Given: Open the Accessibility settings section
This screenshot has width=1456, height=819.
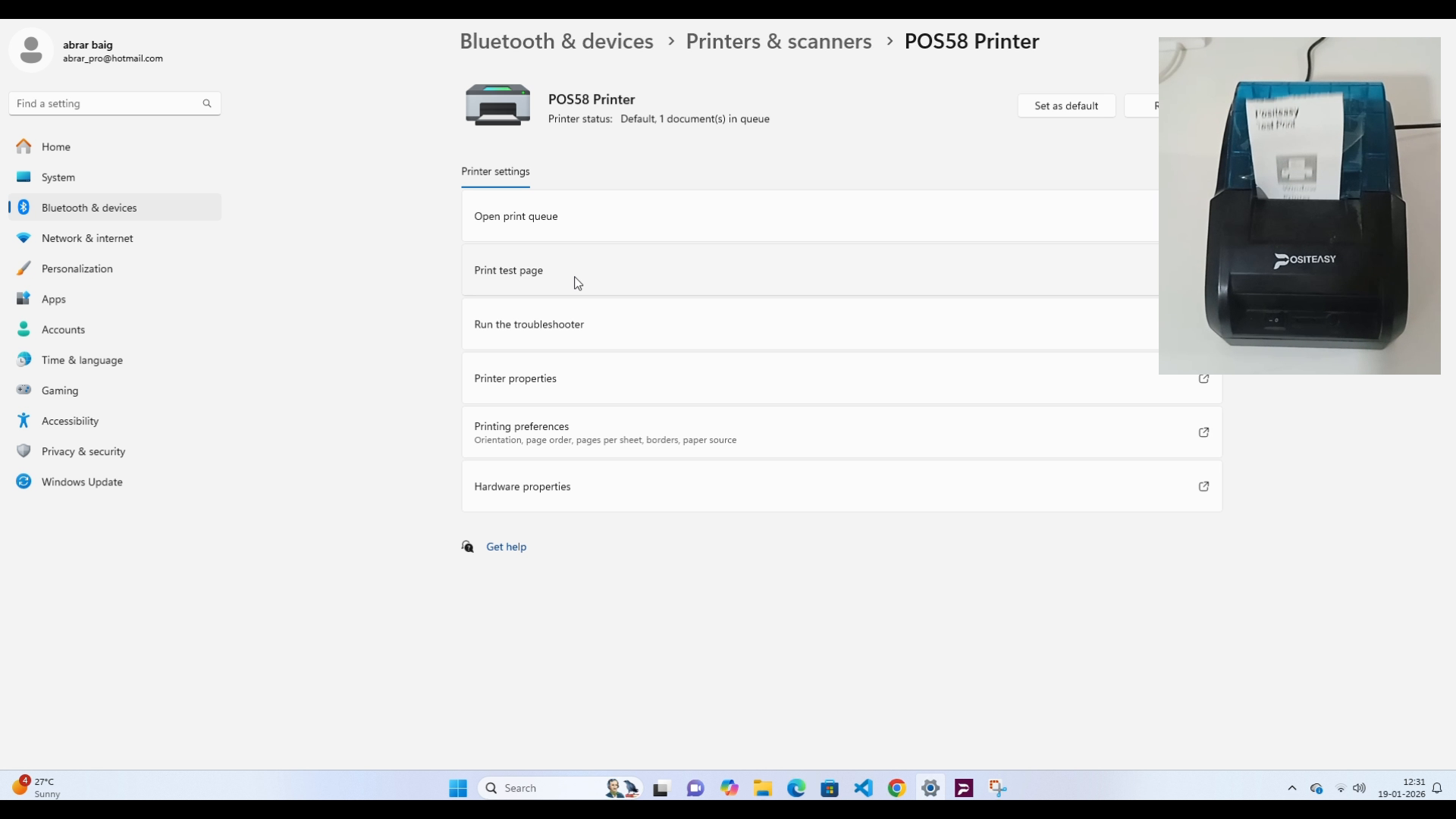Looking at the screenshot, I should tap(70, 421).
